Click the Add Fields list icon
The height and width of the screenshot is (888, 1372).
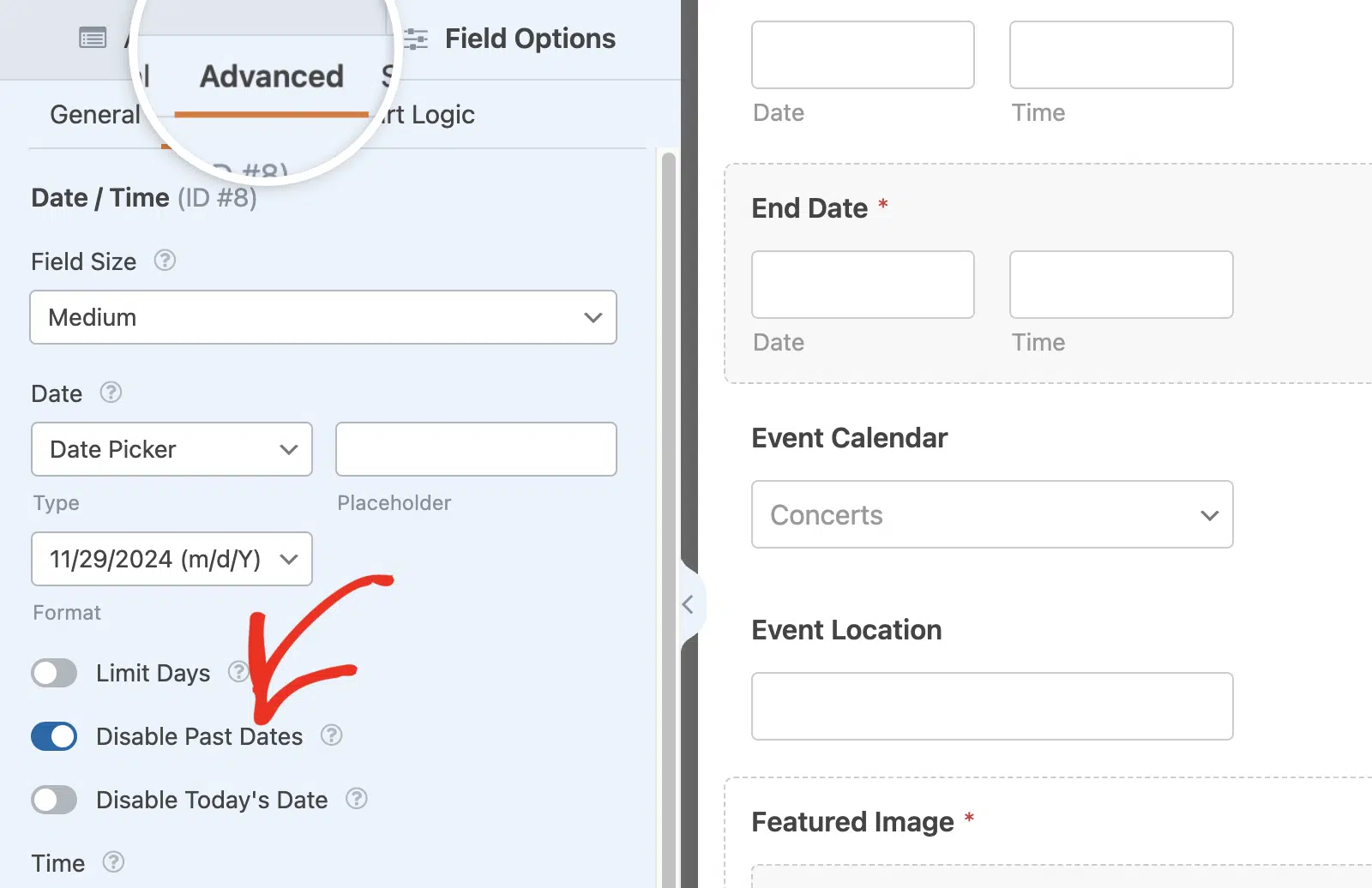coord(93,38)
